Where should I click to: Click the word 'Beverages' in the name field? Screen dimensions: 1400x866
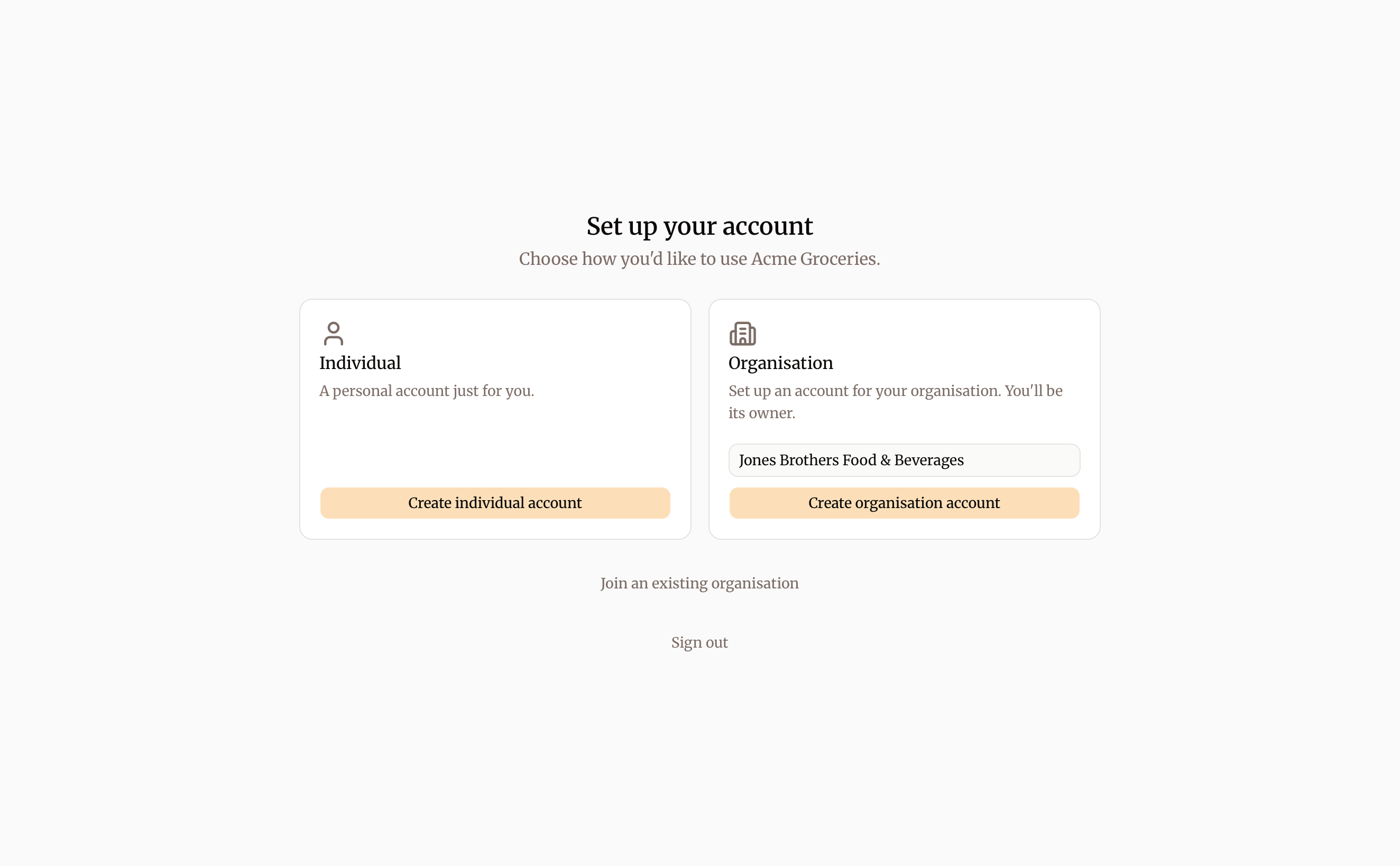(x=929, y=460)
